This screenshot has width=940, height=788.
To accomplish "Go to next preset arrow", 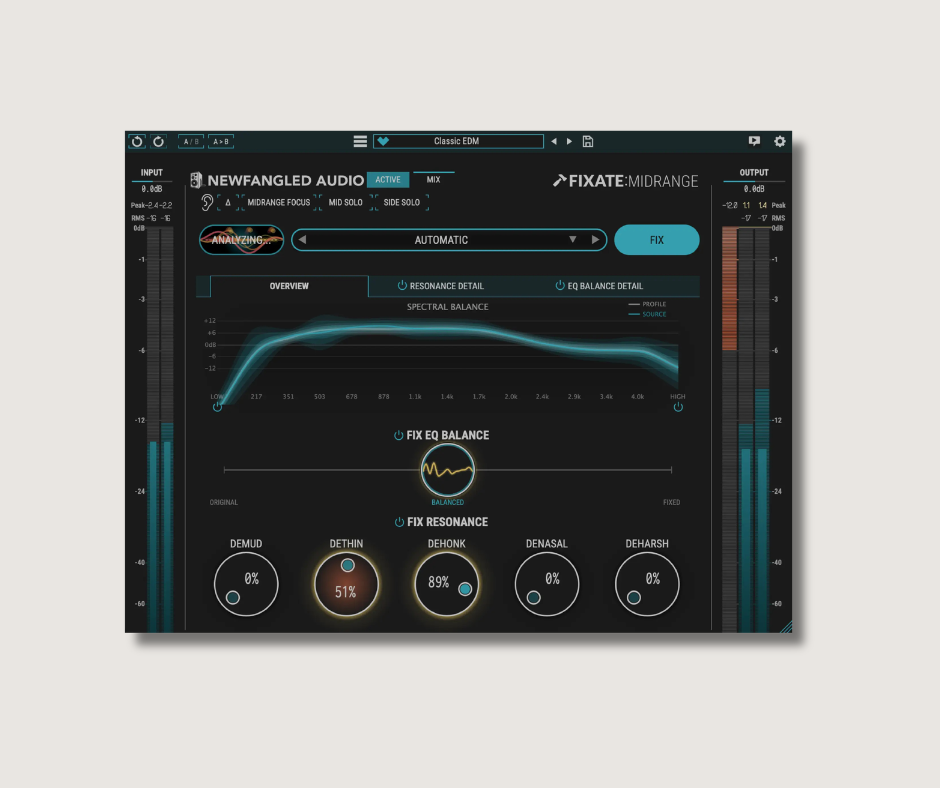I will [x=570, y=142].
